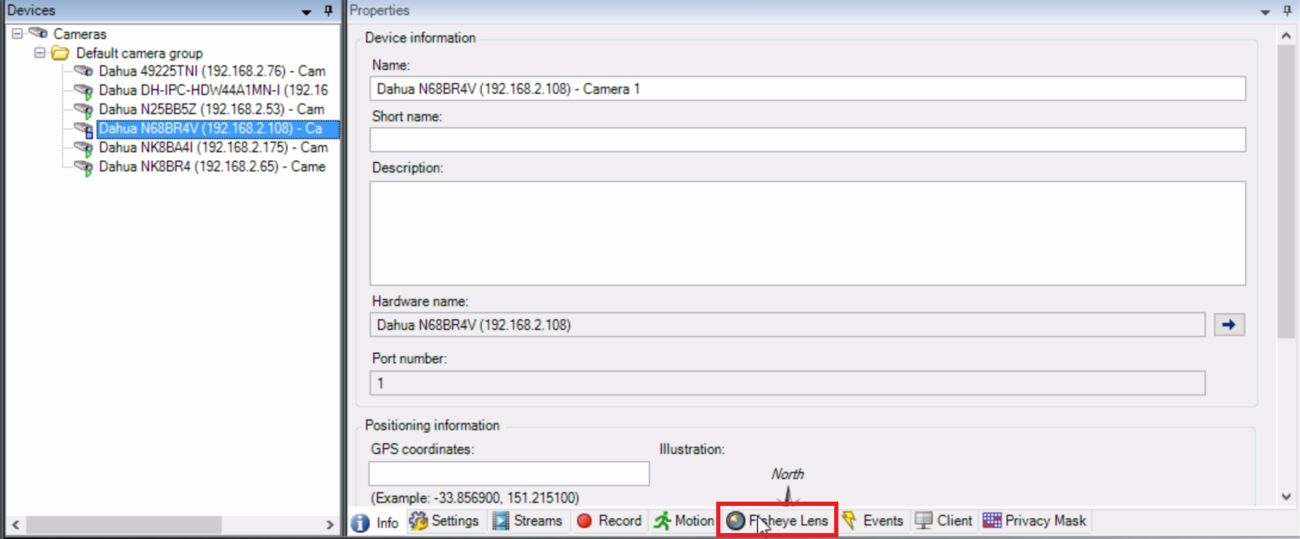Click the Properties scrollbar down arrow
Viewport: 1300px width, 539px height.
[x=1287, y=497]
